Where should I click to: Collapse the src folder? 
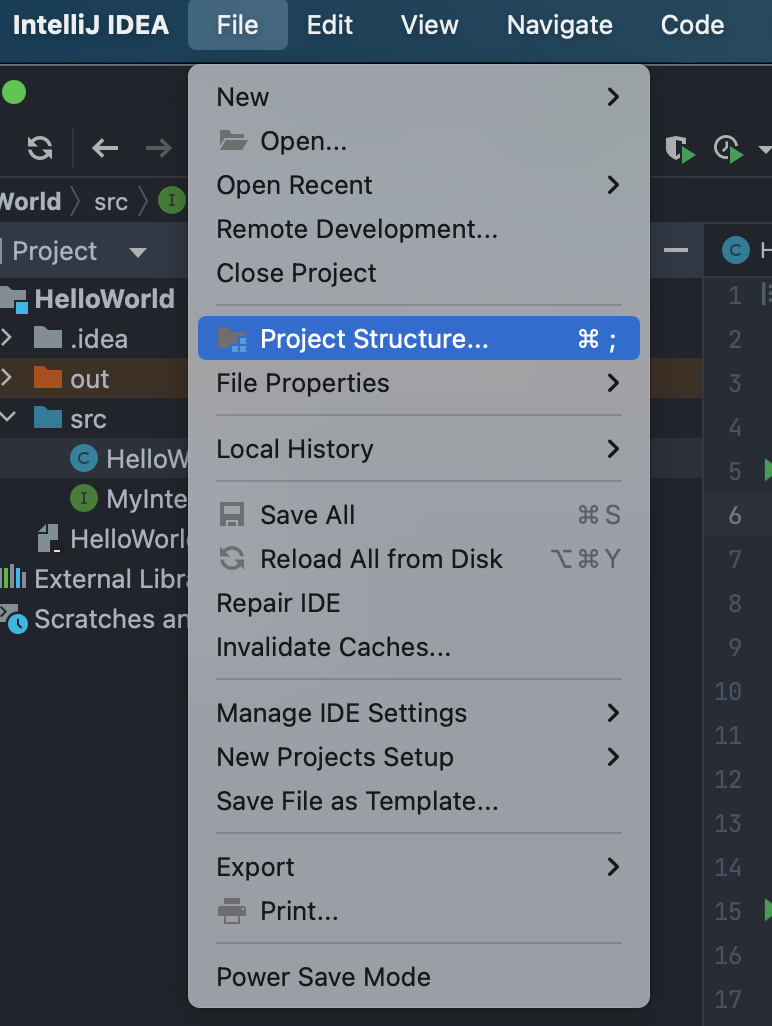(7, 416)
